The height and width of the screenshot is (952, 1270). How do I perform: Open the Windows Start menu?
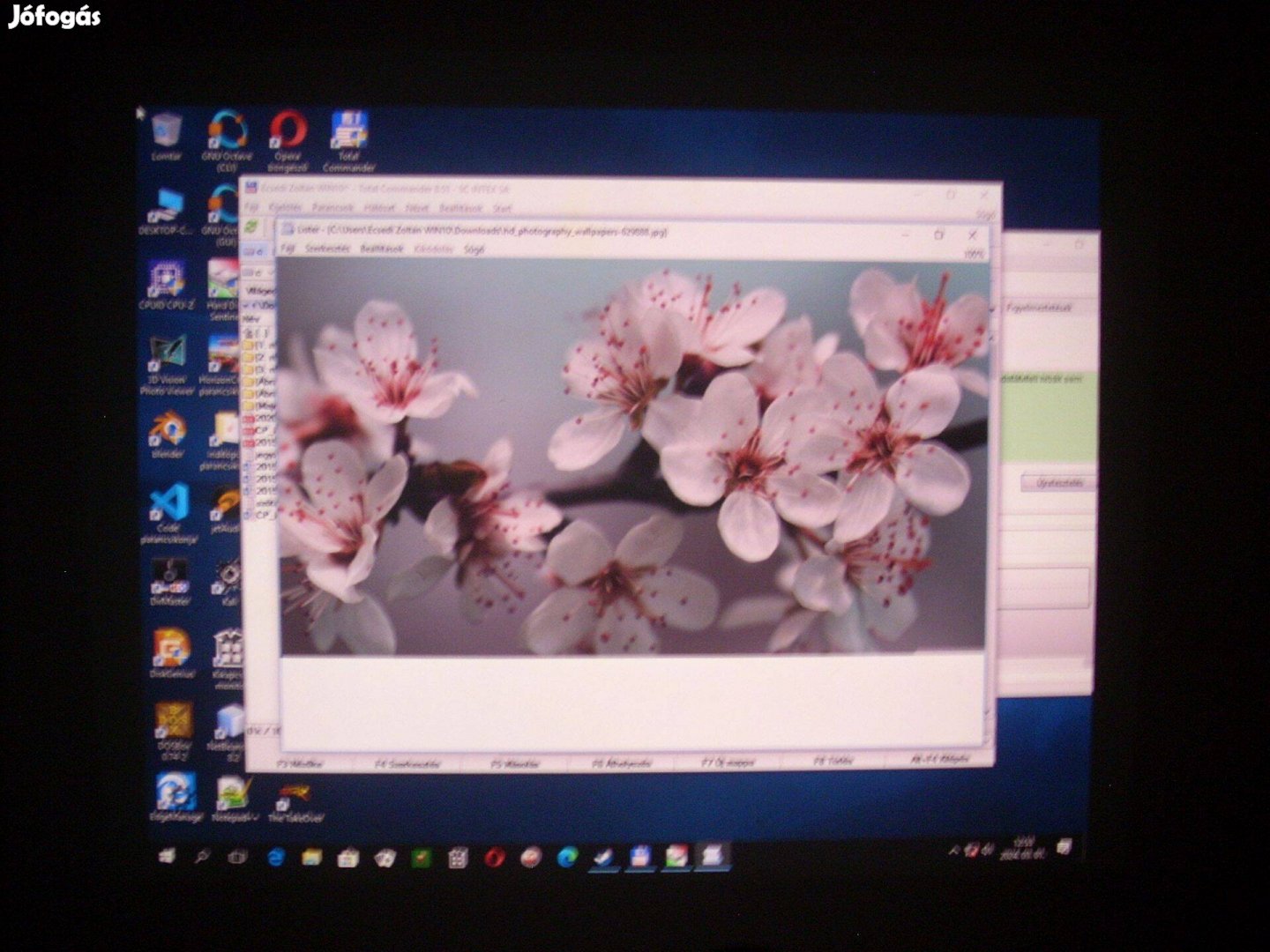click(x=167, y=855)
